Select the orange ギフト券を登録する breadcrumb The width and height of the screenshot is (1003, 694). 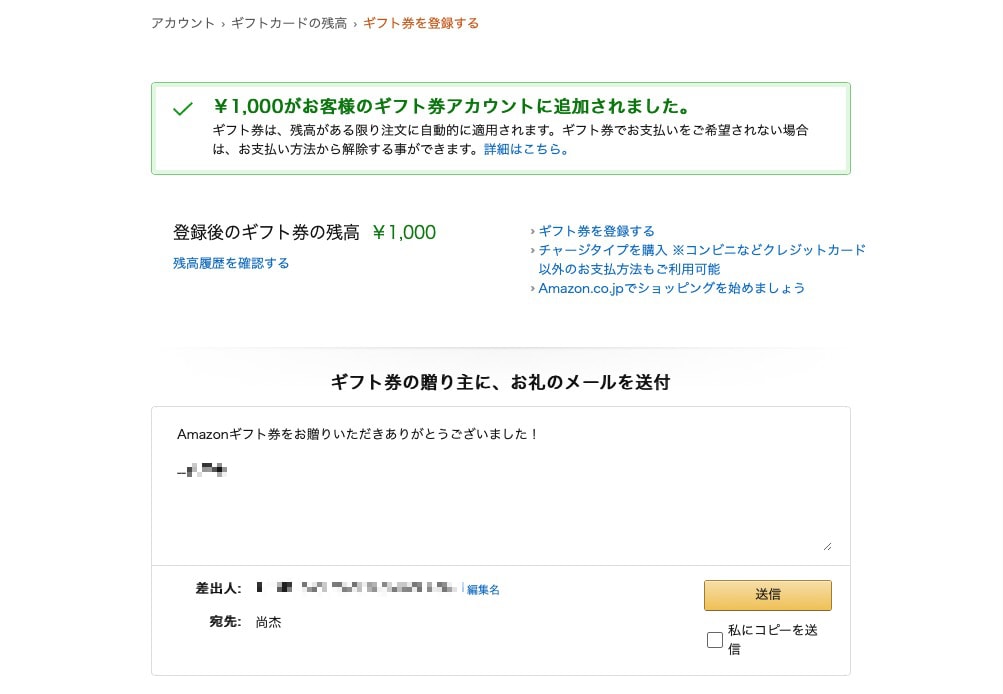click(421, 23)
